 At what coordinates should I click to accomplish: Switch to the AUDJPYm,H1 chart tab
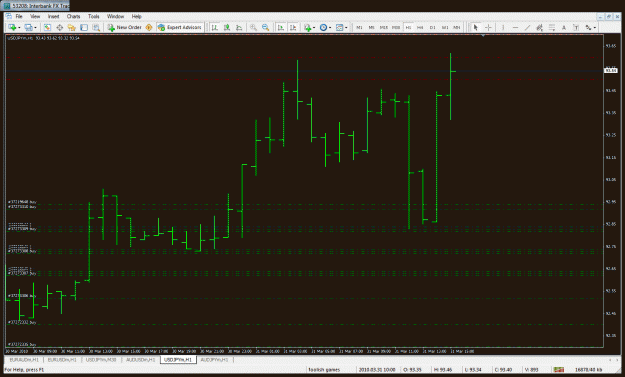tap(214, 360)
